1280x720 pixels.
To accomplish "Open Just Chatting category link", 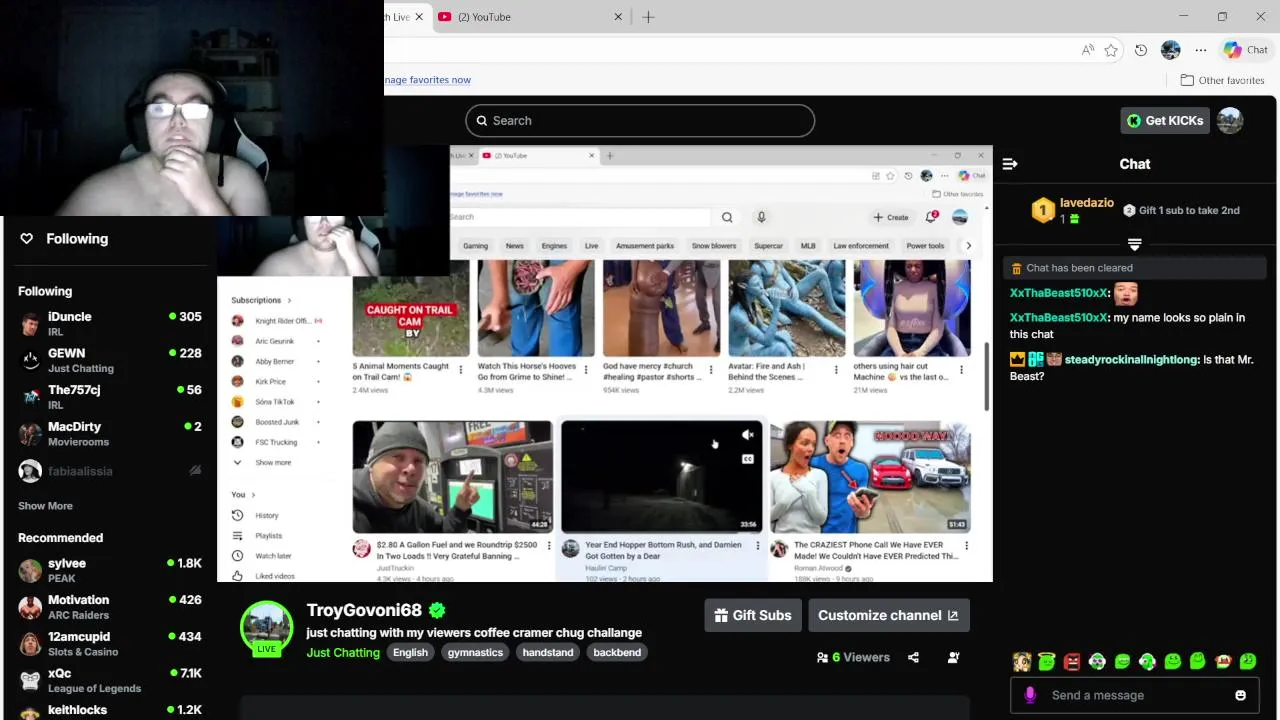I will tap(343, 653).
